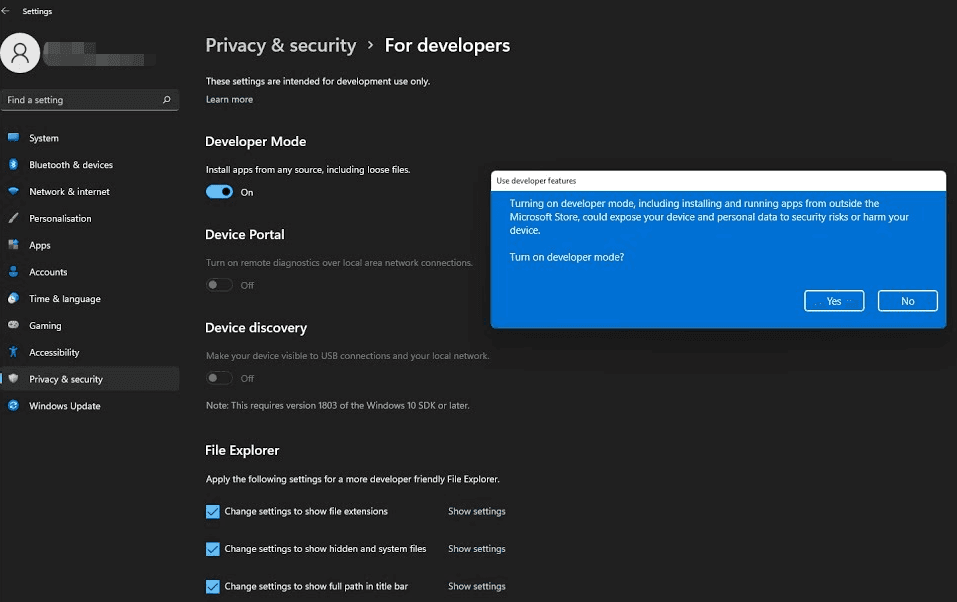Toggle the Device Portal switch

pyautogui.click(x=219, y=285)
